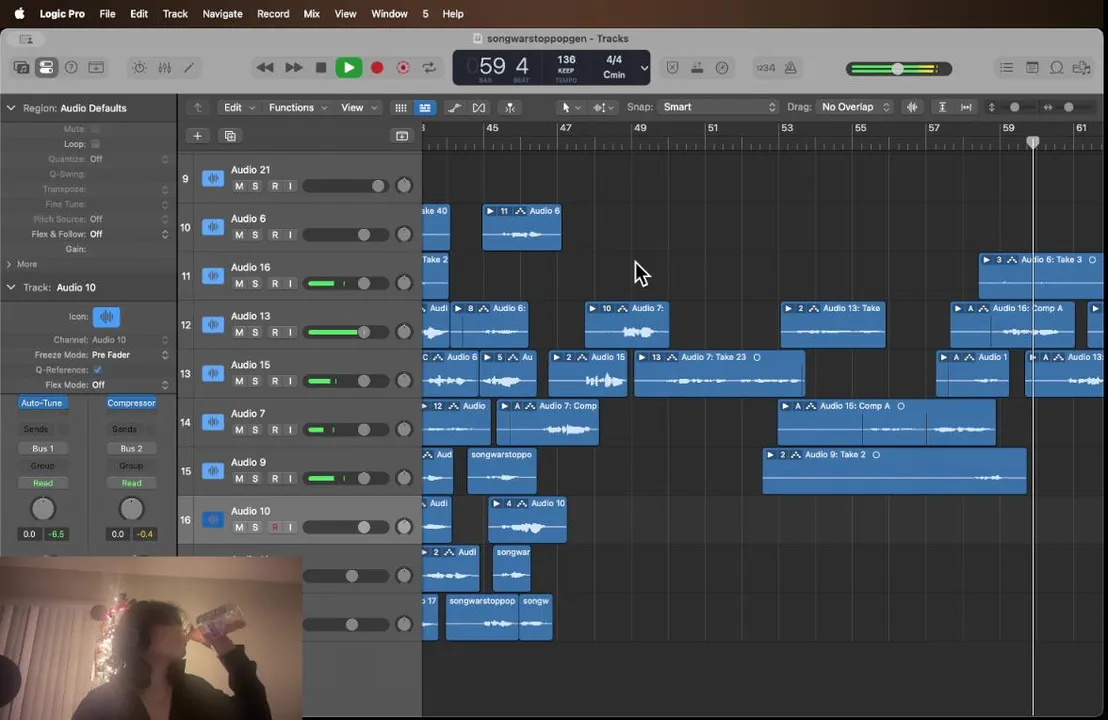Image resolution: width=1108 pixels, height=720 pixels.
Task: Open the Mix menu
Action: pyautogui.click(x=312, y=13)
